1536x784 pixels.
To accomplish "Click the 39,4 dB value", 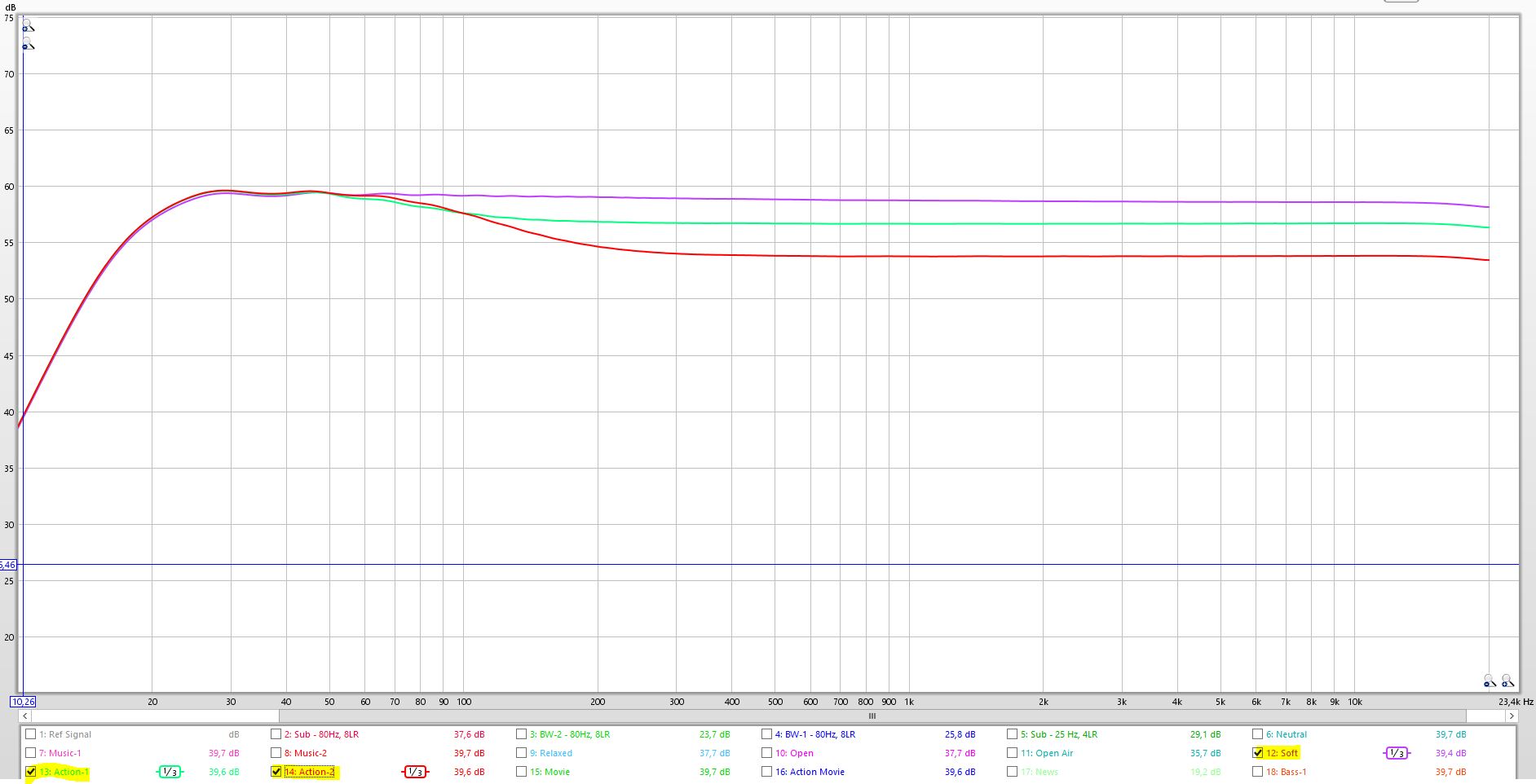I will (x=1450, y=753).
